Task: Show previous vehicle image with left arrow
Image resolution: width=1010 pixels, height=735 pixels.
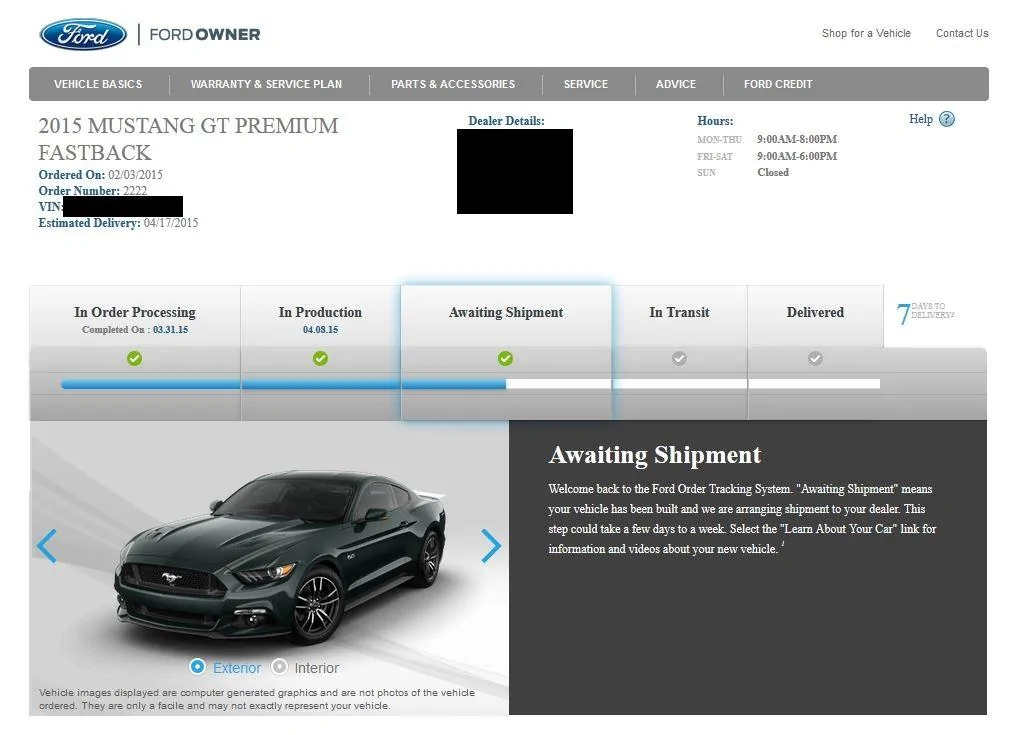Action: [47, 546]
